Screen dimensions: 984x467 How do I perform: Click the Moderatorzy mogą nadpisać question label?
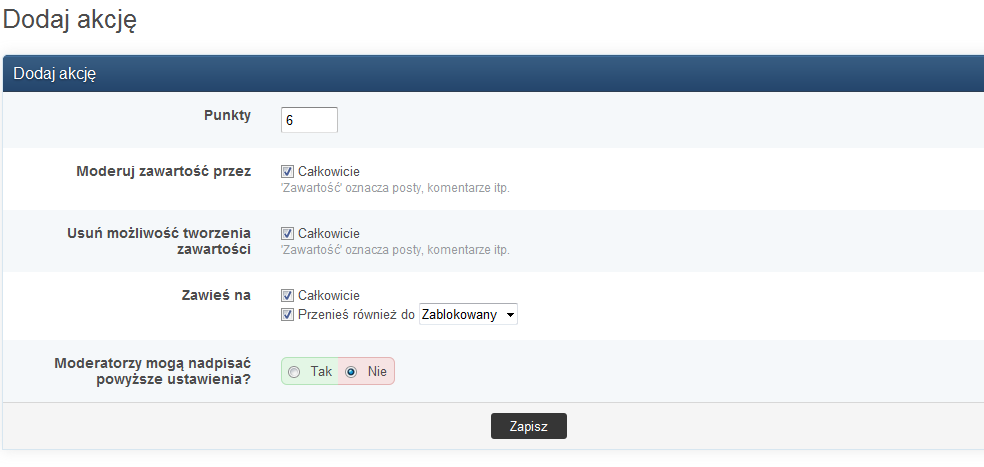[x=152, y=371]
